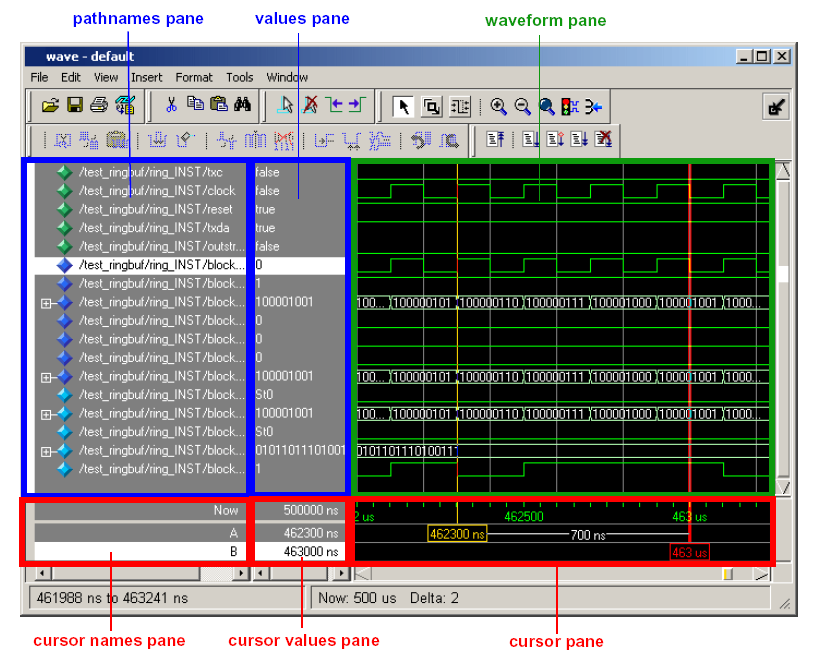
Task: Click the value 01011011101001 in values pane
Action: coord(300,450)
